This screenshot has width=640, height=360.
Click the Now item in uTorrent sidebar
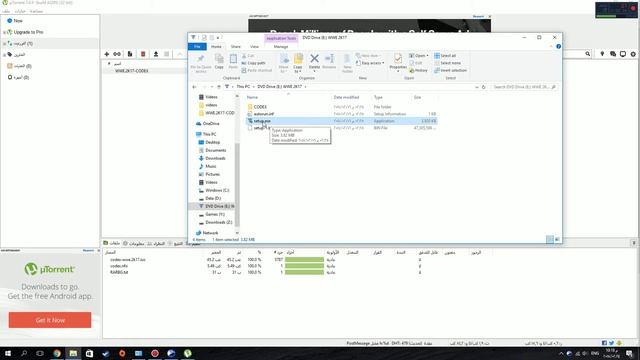click(x=15, y=20)
